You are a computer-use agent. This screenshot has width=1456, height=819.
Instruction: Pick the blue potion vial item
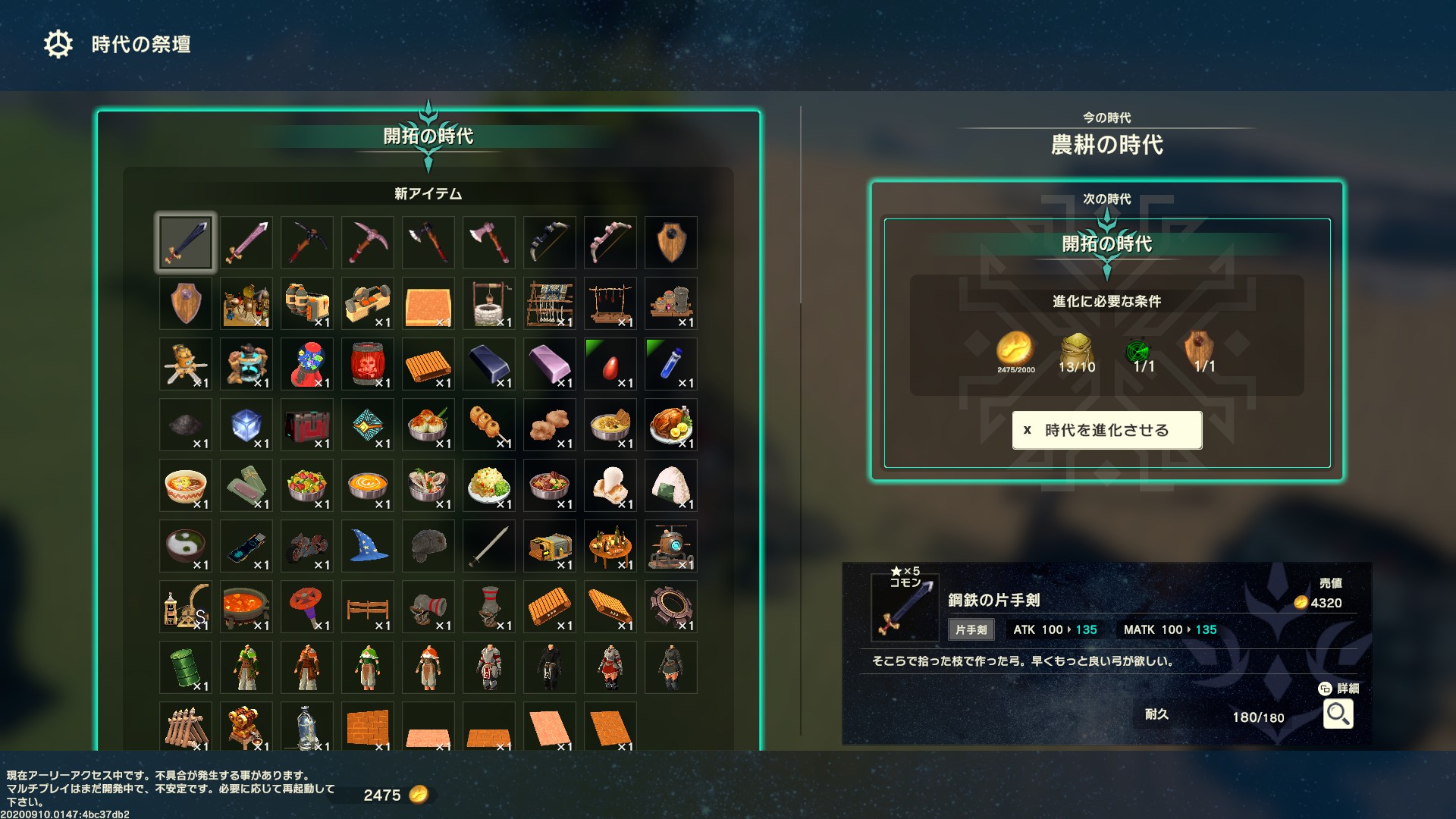click(671, 364)
